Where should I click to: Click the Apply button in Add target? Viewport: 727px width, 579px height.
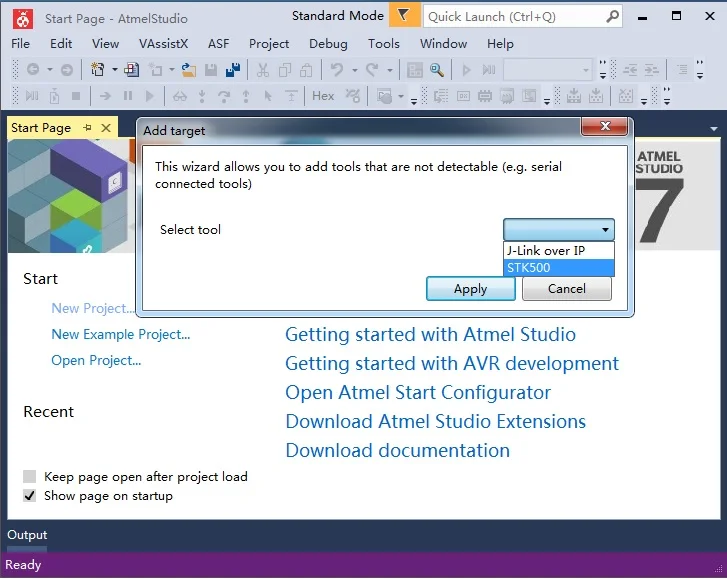(471, 289)
